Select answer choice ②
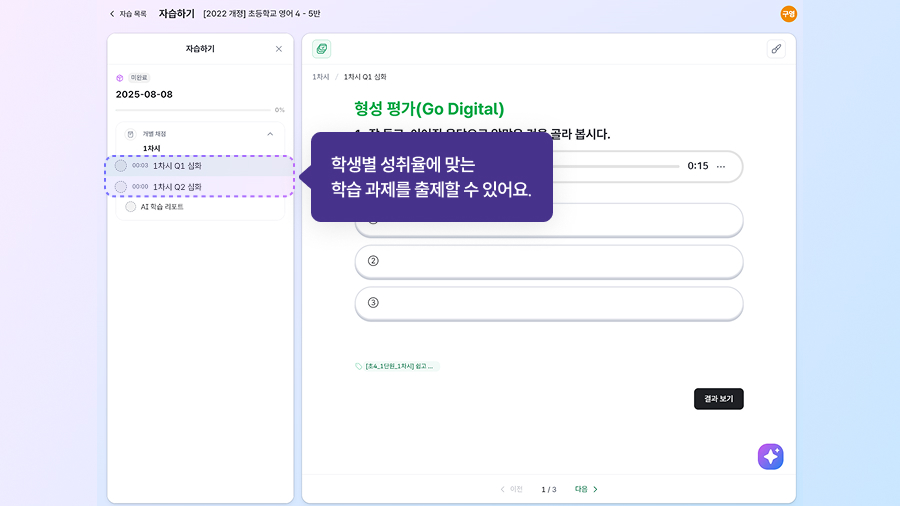This screenshot has width=900, height=506. click(x=549, y=262)
